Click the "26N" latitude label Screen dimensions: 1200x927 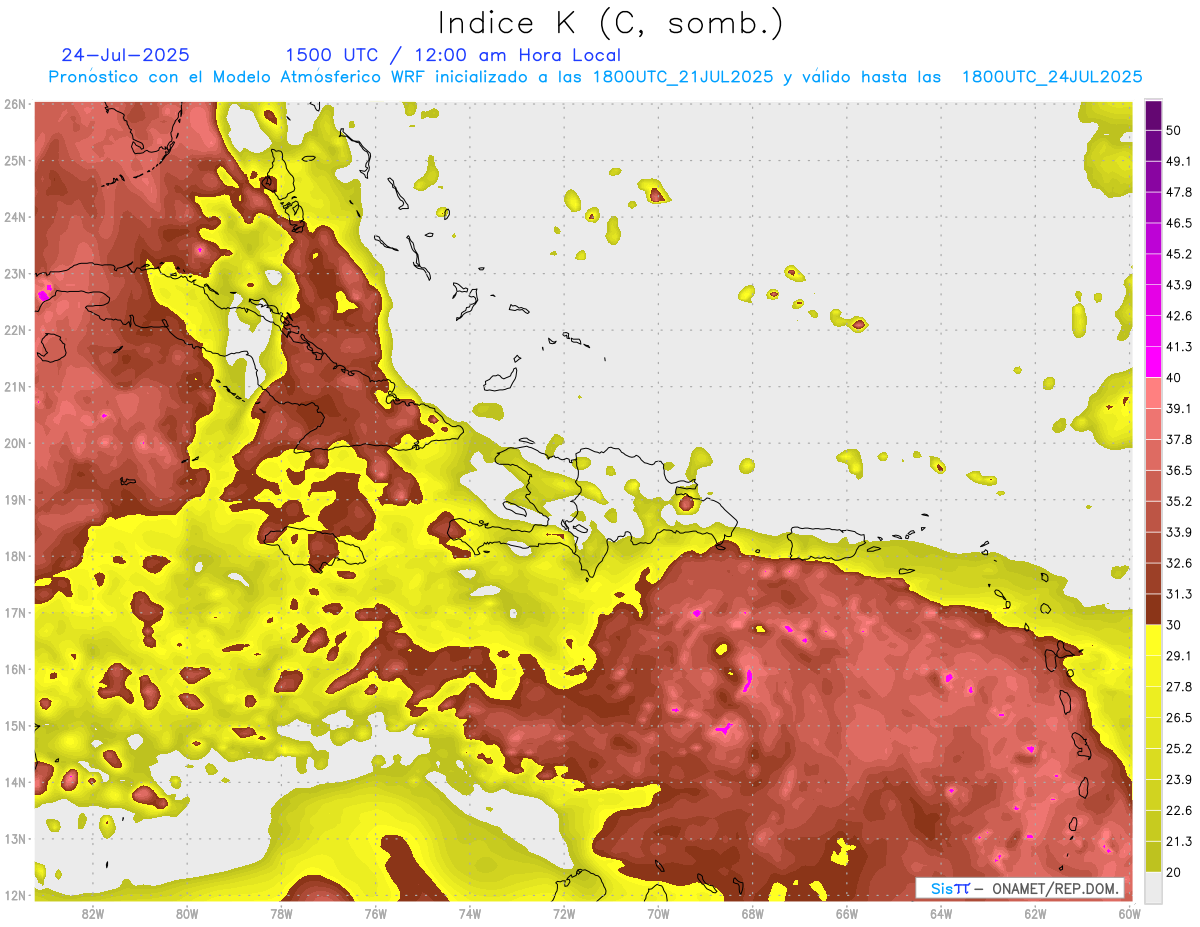tap(15, 104)
